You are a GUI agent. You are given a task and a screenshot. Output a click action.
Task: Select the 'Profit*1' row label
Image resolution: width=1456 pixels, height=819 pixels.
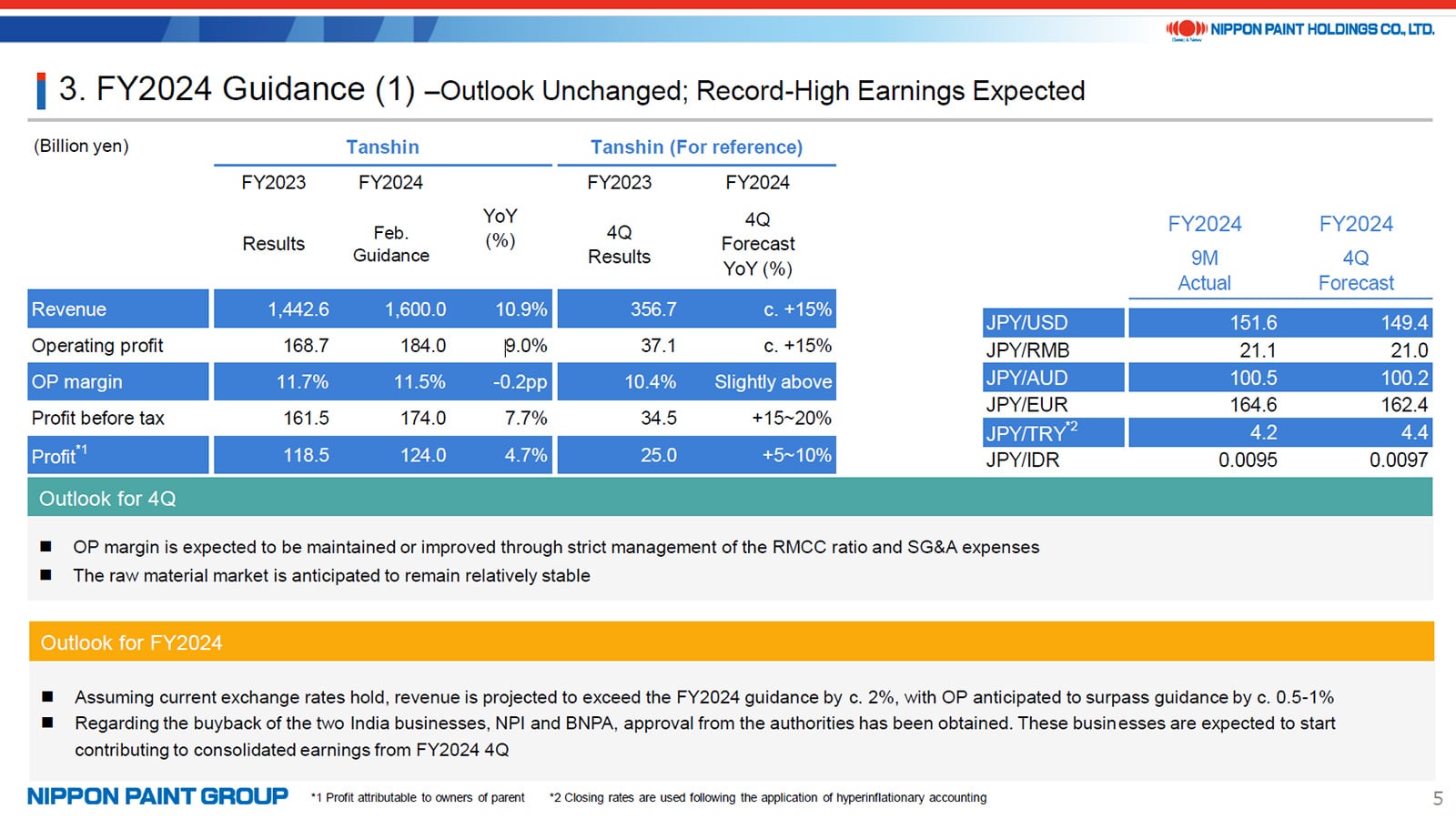tap(59, 454)
